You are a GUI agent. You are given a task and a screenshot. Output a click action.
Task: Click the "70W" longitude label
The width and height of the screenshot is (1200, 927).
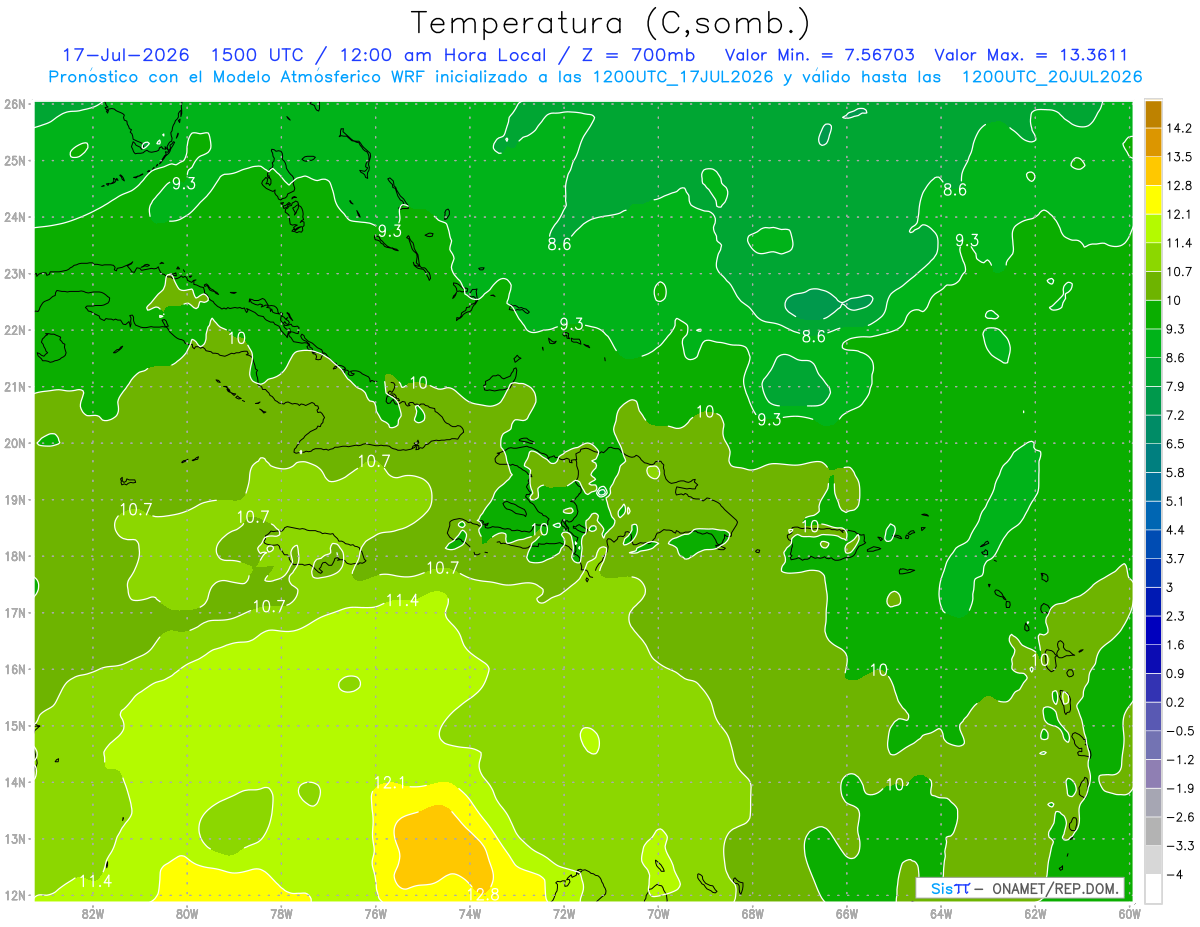(x=658, y=913)
